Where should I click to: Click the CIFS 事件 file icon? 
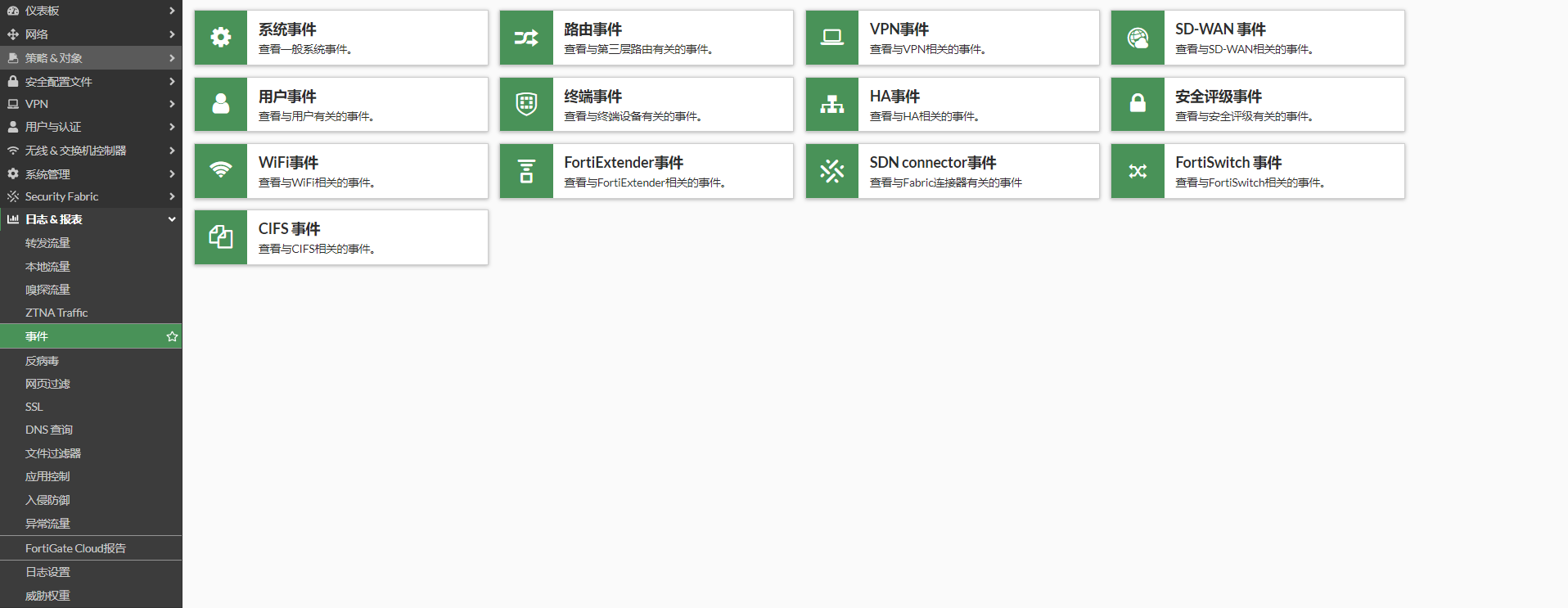(221, 237)
